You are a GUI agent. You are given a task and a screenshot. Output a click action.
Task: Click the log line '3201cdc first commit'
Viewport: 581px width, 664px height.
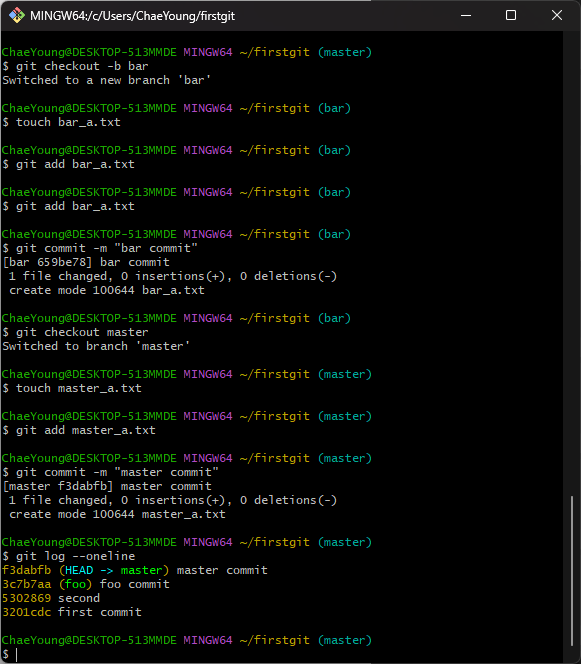tap(72, 612)
